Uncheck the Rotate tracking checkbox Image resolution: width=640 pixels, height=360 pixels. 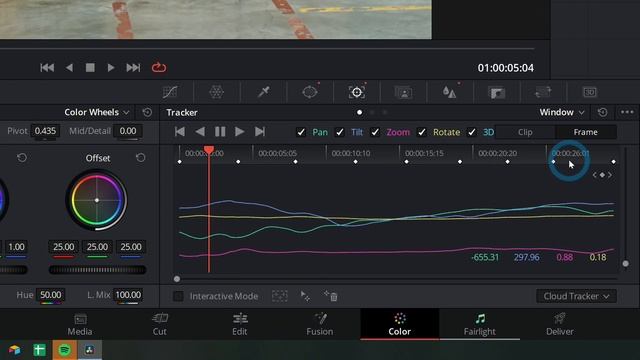tap(422, 132)
